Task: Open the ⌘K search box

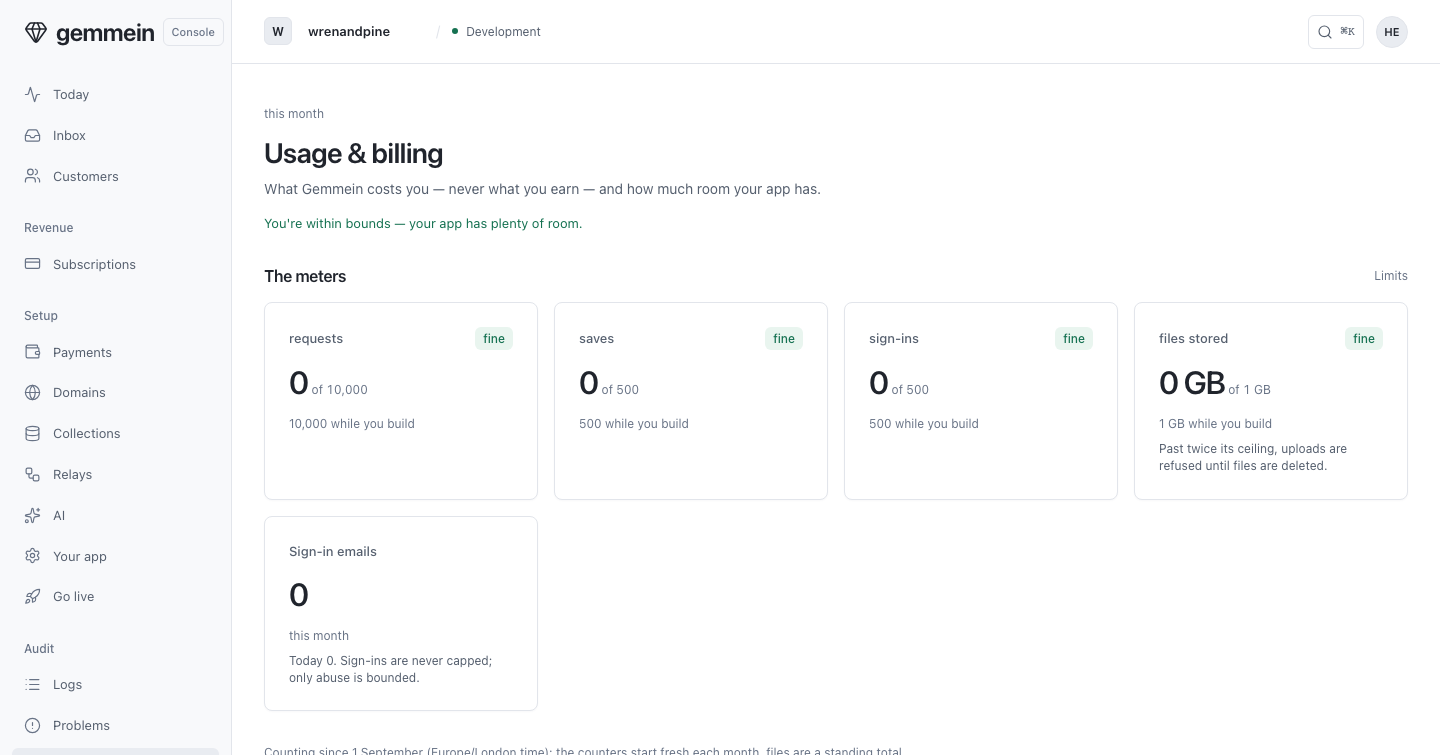Action: coord(1335,32)
